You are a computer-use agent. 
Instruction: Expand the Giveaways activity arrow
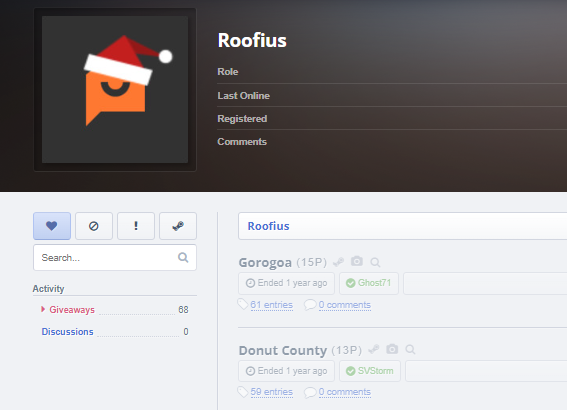(43, 309)
